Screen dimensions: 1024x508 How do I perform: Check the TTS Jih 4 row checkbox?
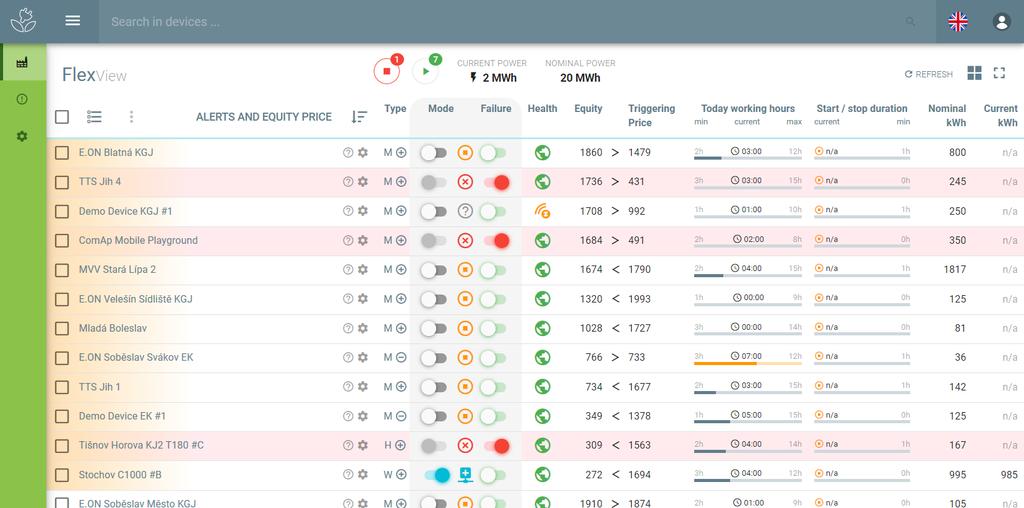[x=62, y=182]
